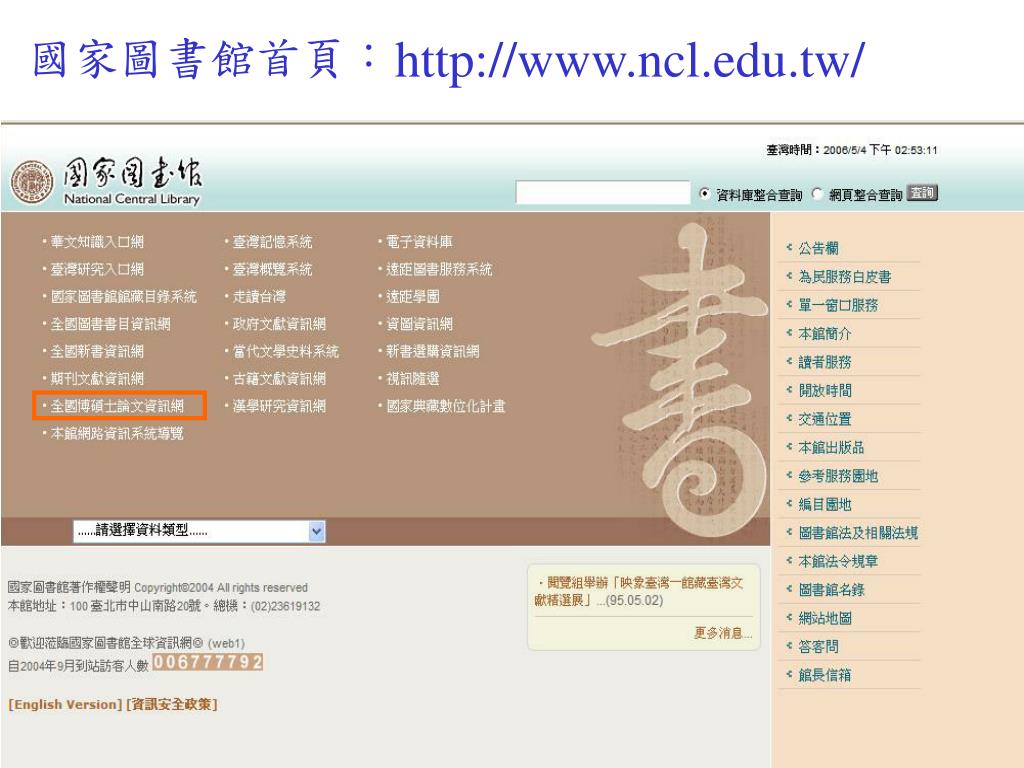Open 臺灣記憶系統 link
Screen dimensions: 1024x768
click(272, 242)
